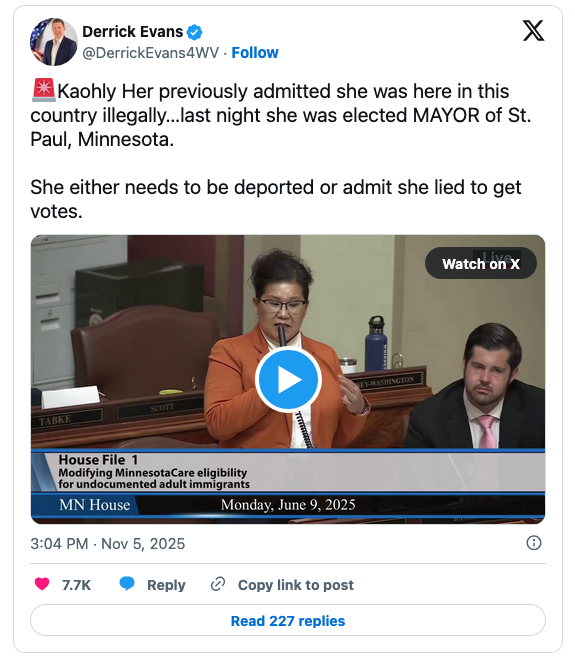Open the tweet info icon
575x660 pixels.
pyautogui.click(x=534, y=543)
